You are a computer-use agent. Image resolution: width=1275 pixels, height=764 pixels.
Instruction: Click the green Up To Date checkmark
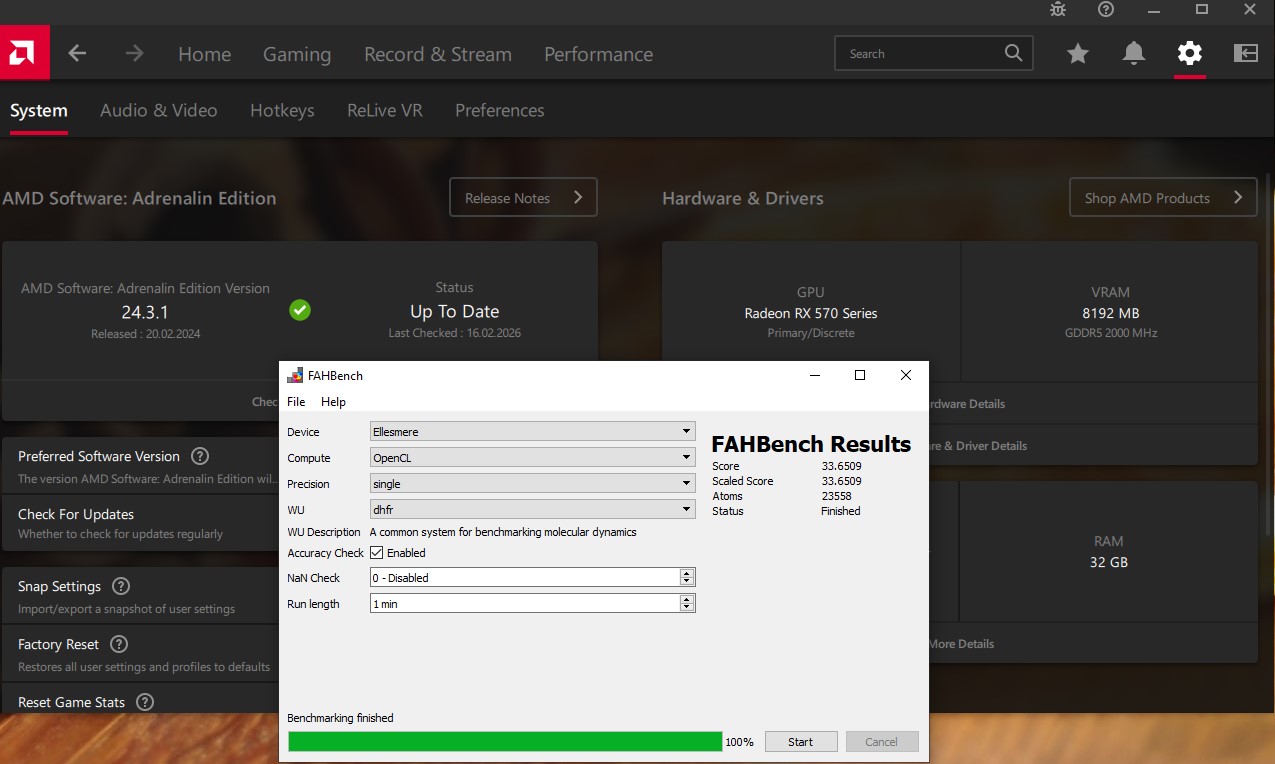point(300,310)
